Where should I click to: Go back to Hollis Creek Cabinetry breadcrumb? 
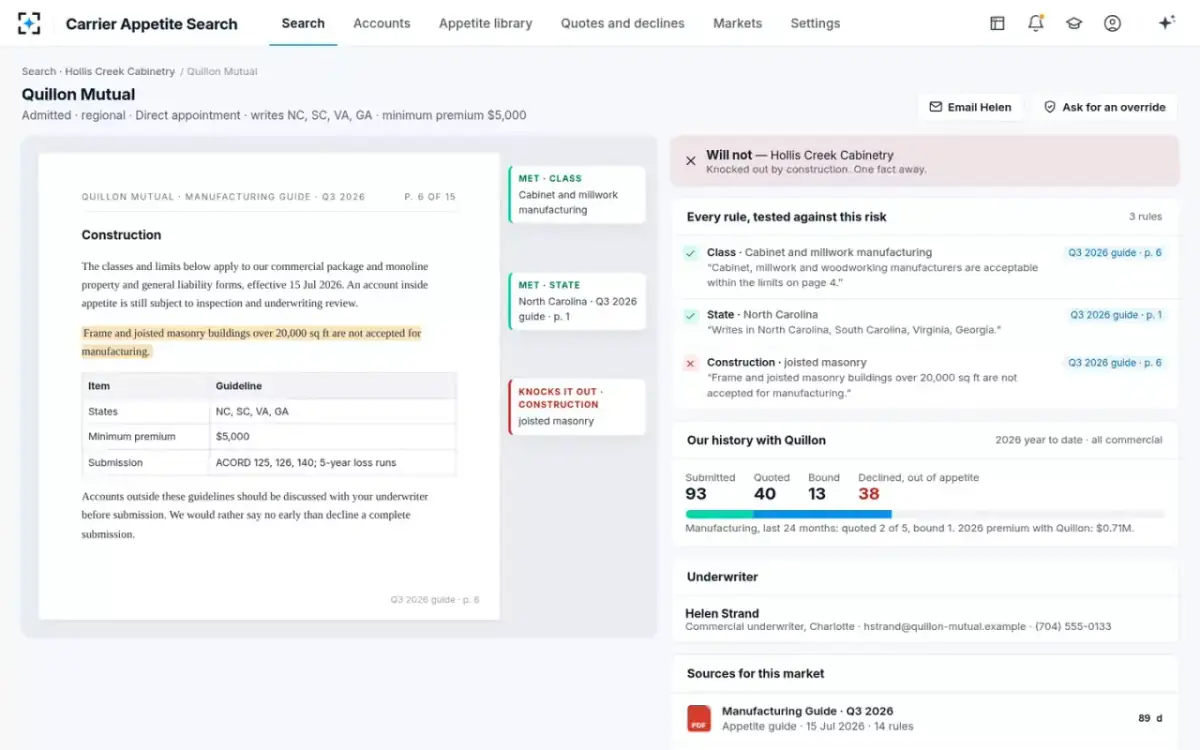(x=120, y=72)
